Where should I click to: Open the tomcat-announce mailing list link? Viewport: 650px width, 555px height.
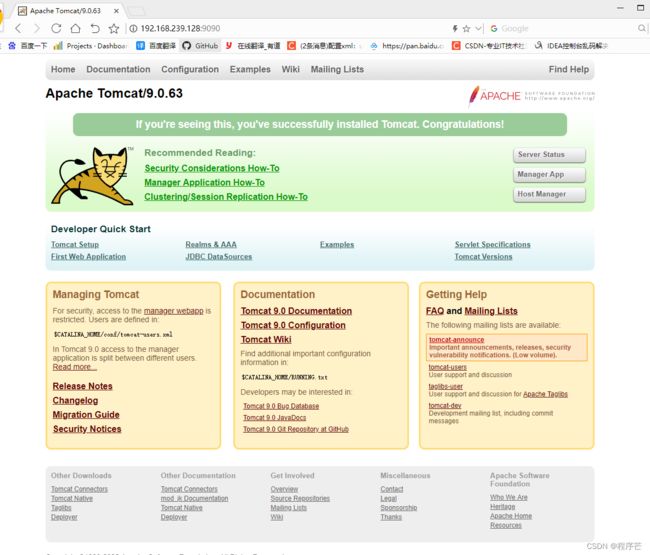point(456,339)
